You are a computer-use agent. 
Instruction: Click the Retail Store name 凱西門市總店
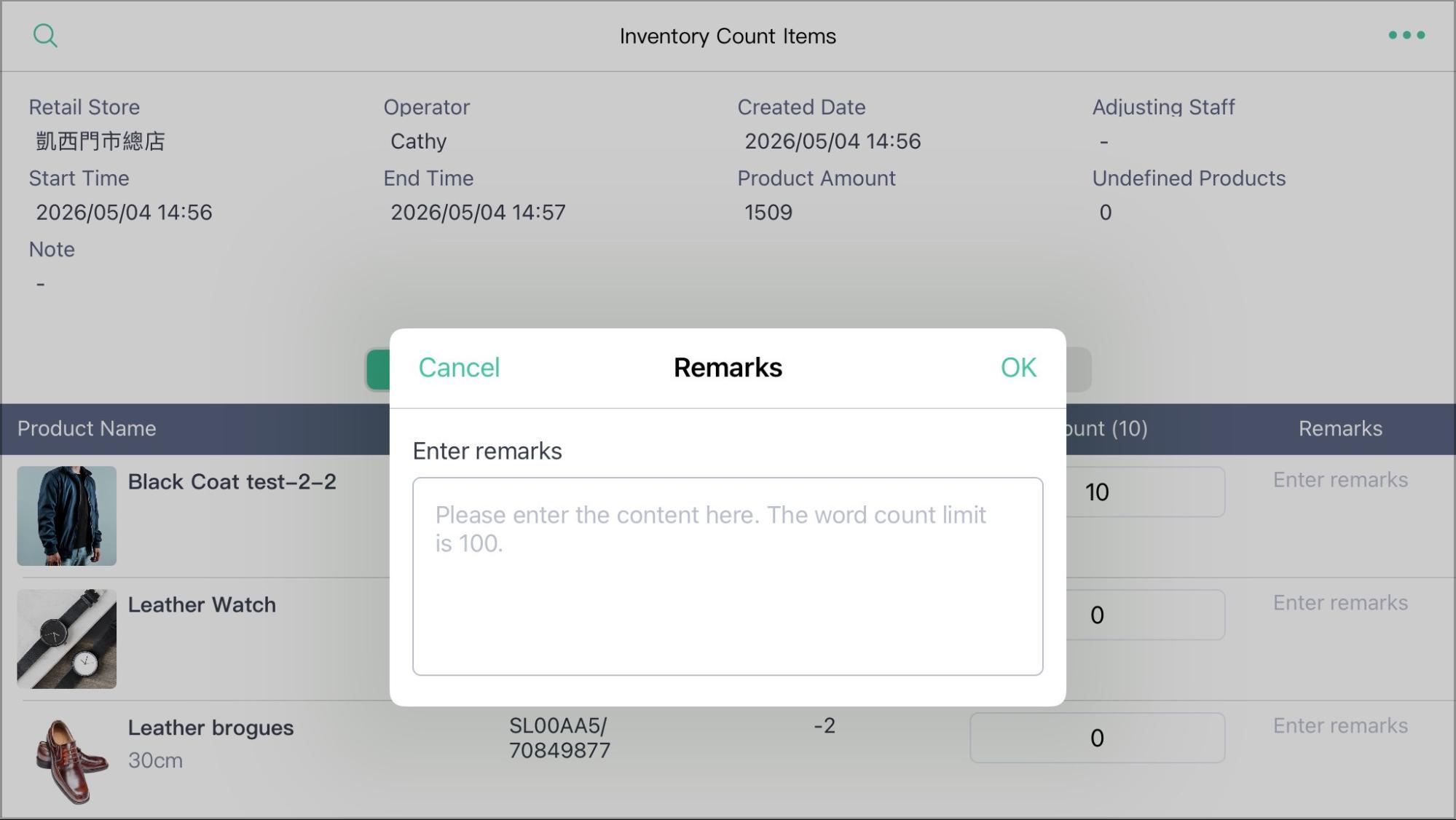101,141
